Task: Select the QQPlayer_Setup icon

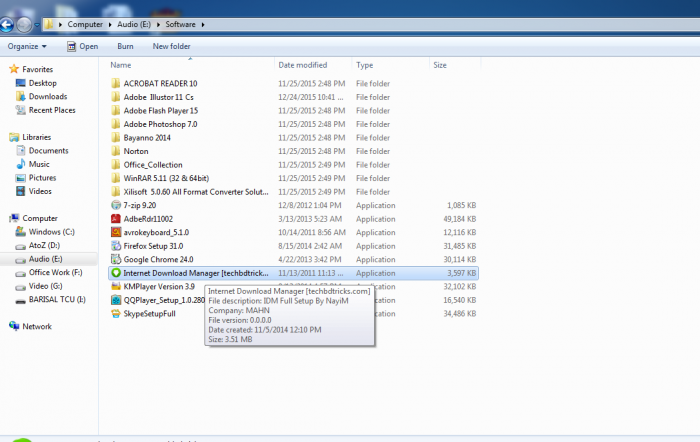Action: (116, 300)
